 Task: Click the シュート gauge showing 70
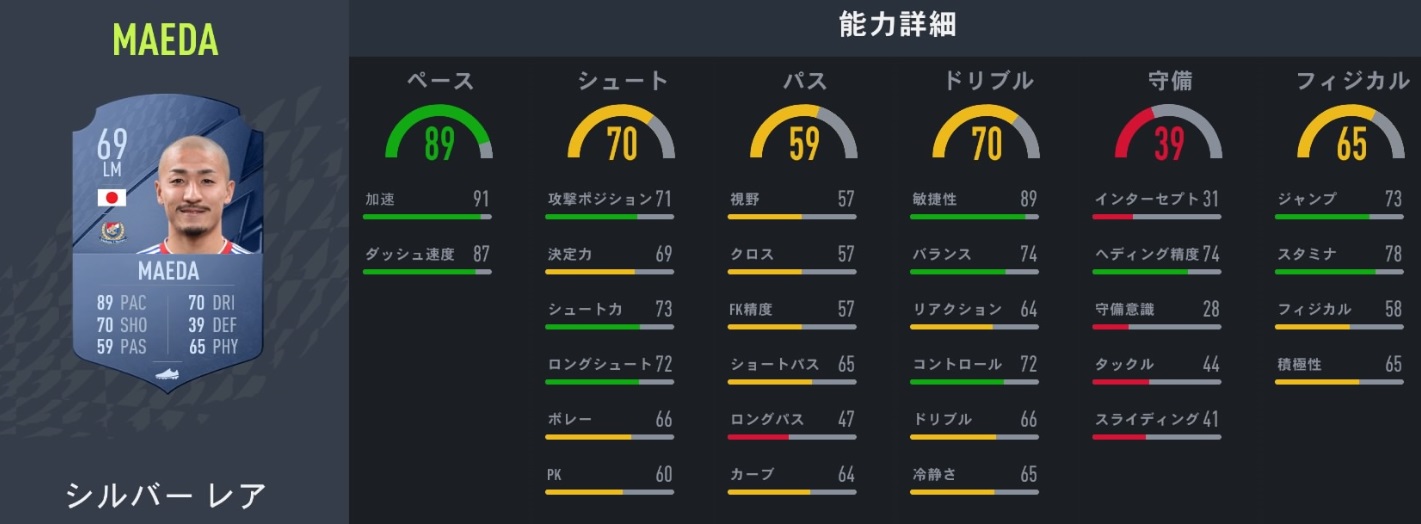click(x=621, y=134)
